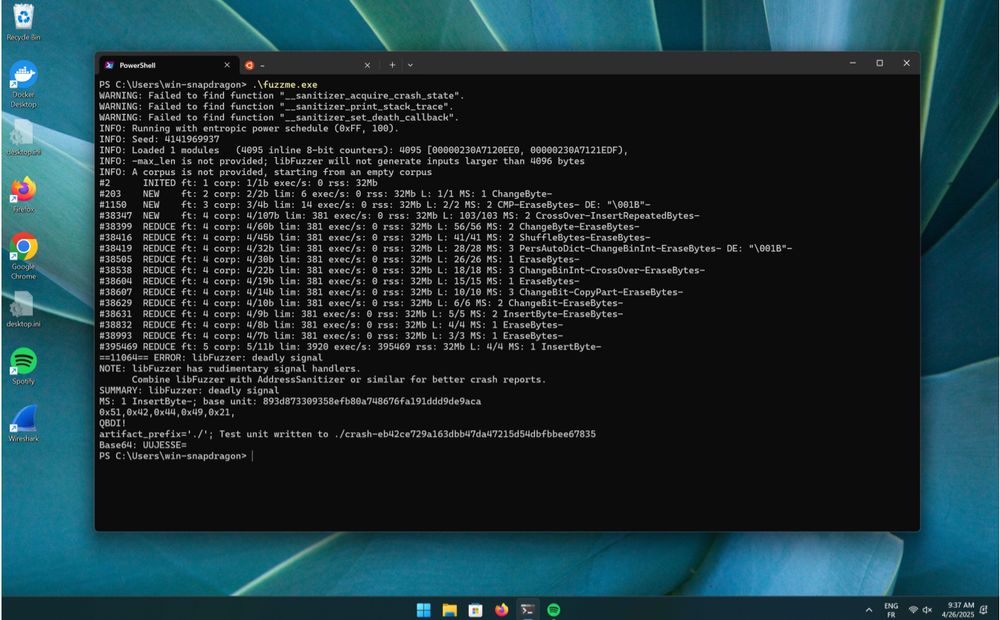Click the '#38832 REDUCE' output line
Image resolution: width=1000 pixels, height=620 pixels.
331,325
